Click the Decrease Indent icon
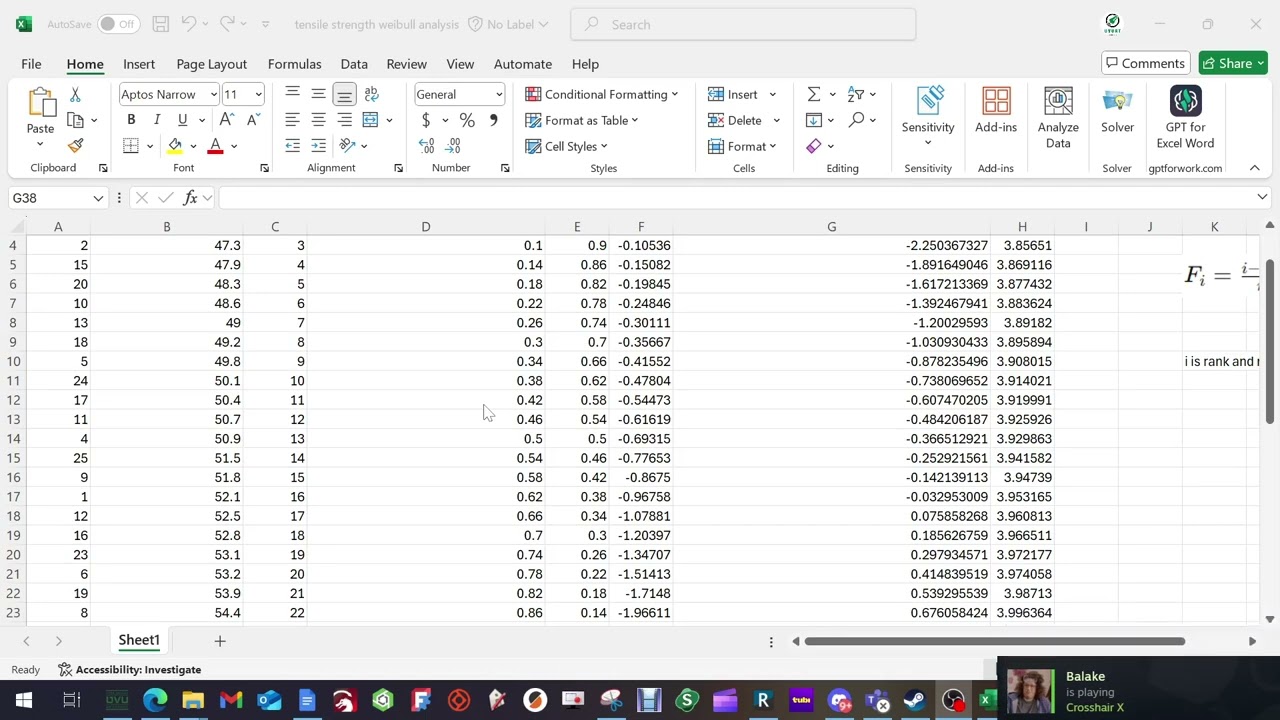The height and width of the screenshot is (720, 1280). tap(292, 146)
